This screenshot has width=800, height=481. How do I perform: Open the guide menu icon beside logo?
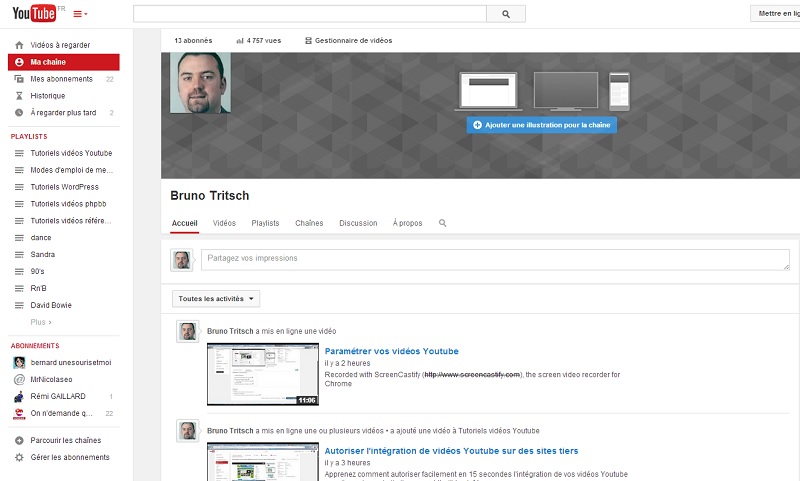80,14
